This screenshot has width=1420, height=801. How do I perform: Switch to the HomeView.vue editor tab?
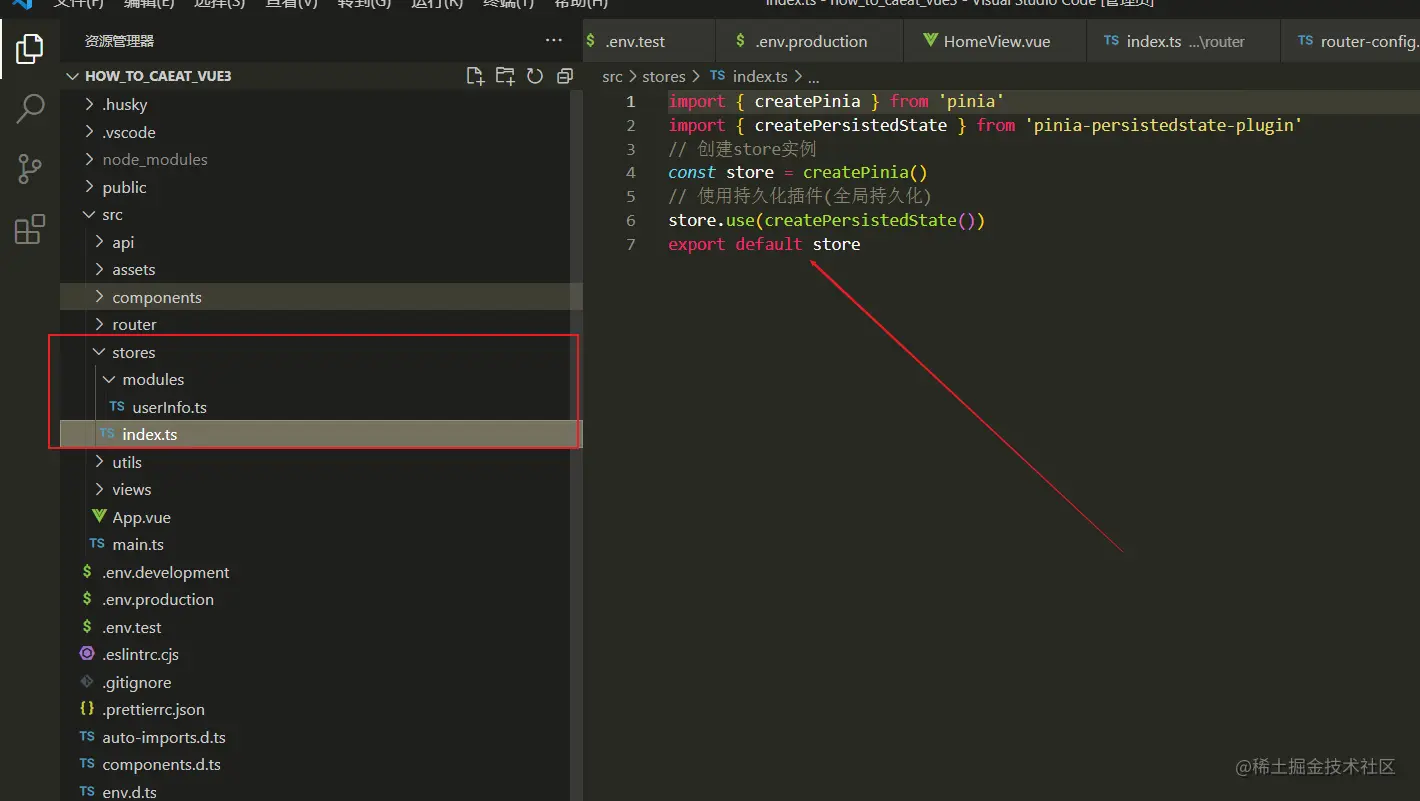point(995,41)
